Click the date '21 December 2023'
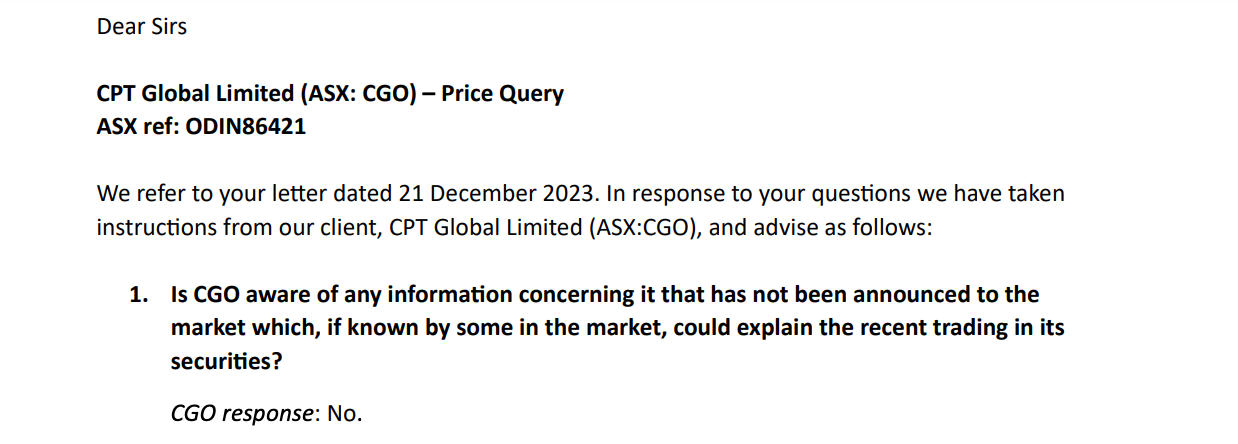The width and height of the screenshot is (1238, 444). [x=481, y=193]
